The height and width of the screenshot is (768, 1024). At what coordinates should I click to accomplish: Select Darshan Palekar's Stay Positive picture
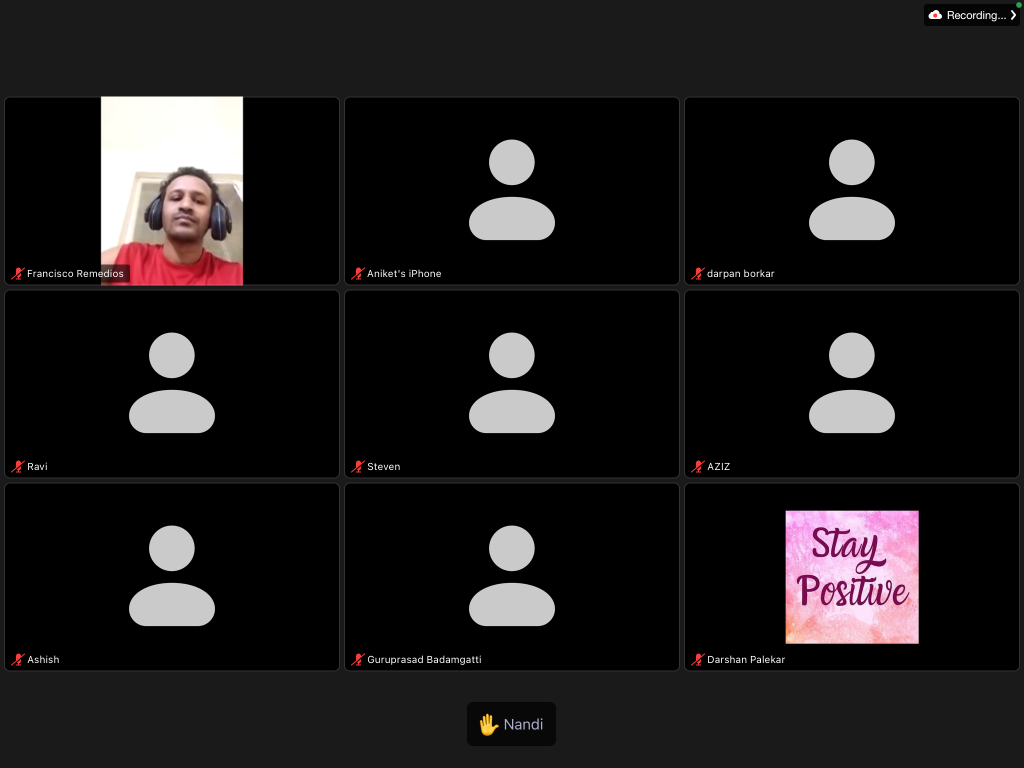[x=851, y=577]
